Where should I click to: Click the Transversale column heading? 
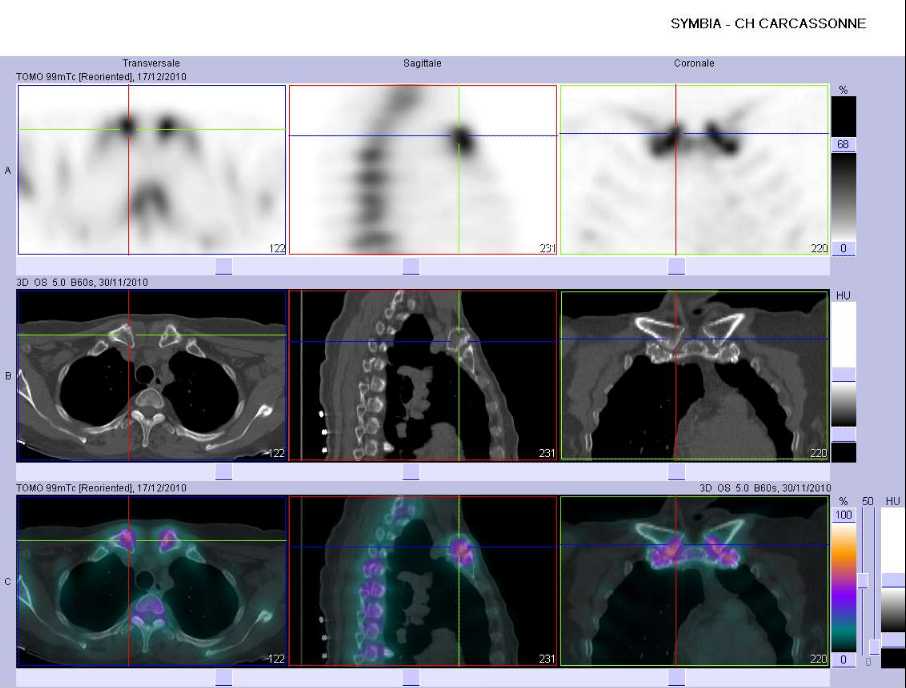pos(151,63)
